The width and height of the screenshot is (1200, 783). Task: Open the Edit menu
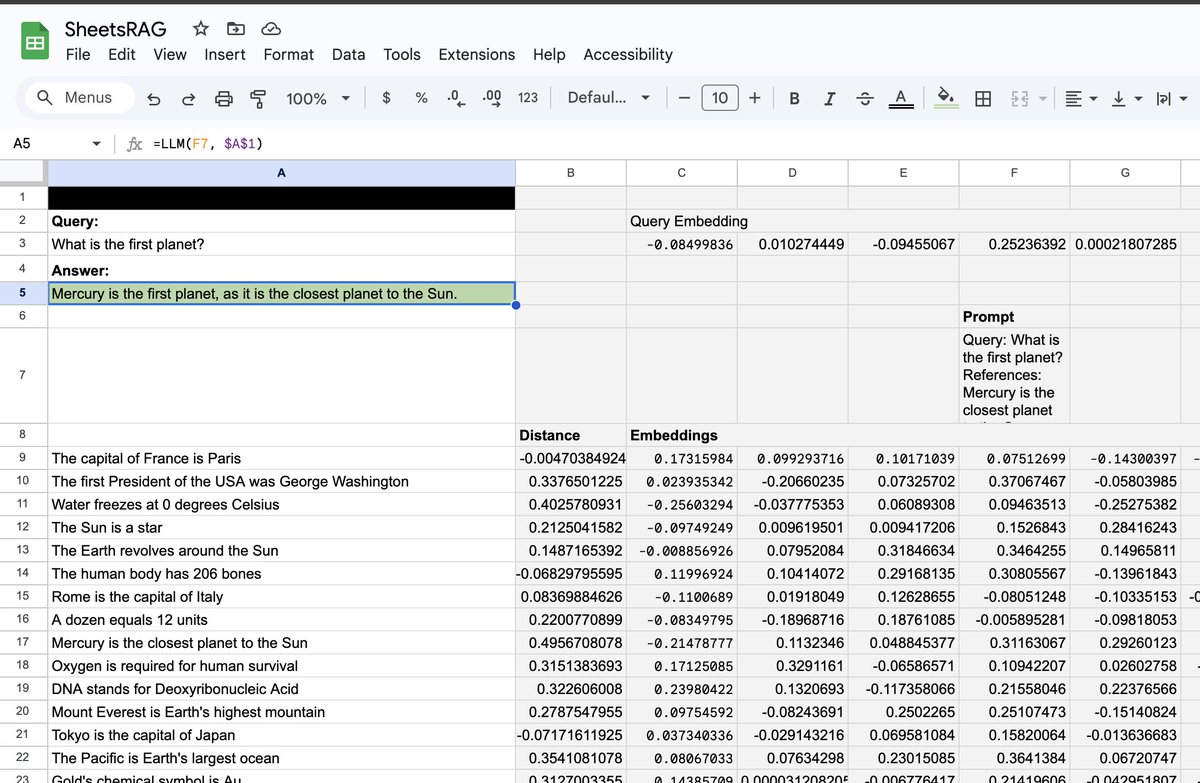[122, 55]
